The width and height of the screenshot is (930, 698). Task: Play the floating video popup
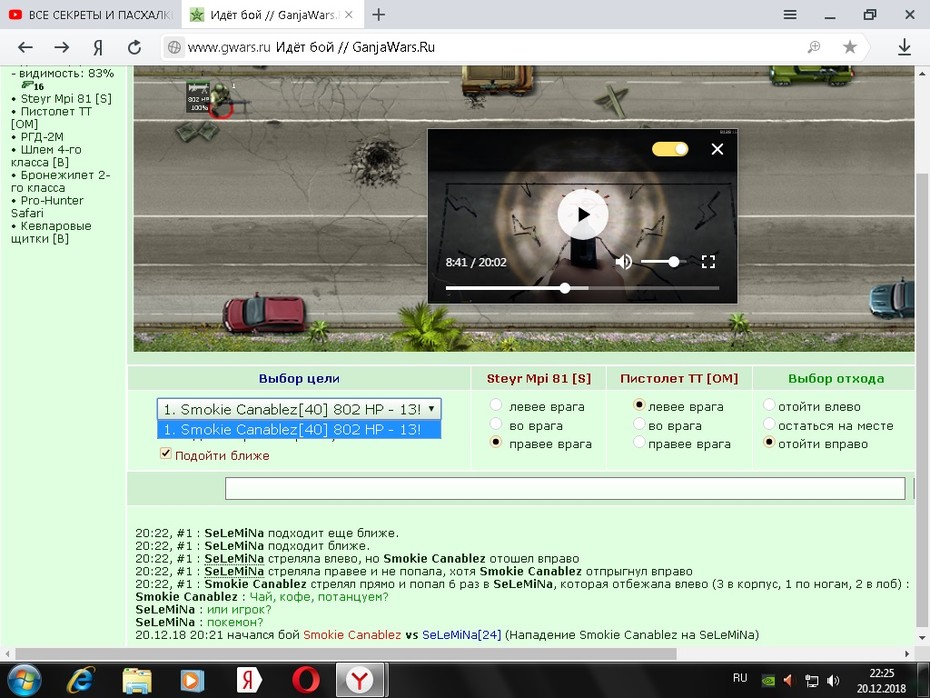pos(582,215)
